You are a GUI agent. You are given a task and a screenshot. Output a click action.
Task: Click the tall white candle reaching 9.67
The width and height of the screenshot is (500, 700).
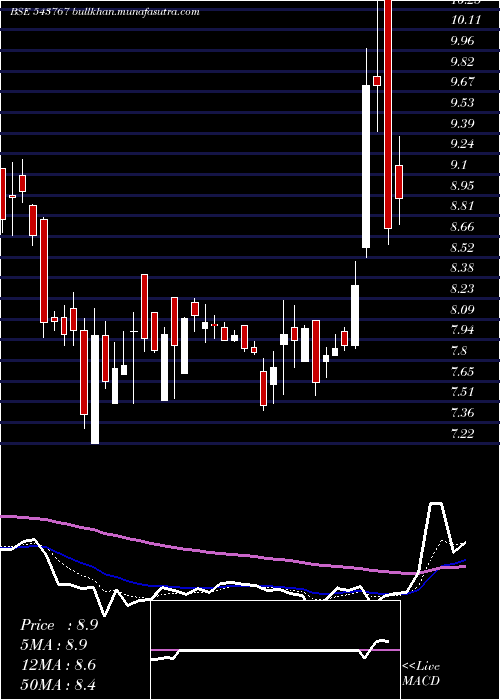pos(366,166)
